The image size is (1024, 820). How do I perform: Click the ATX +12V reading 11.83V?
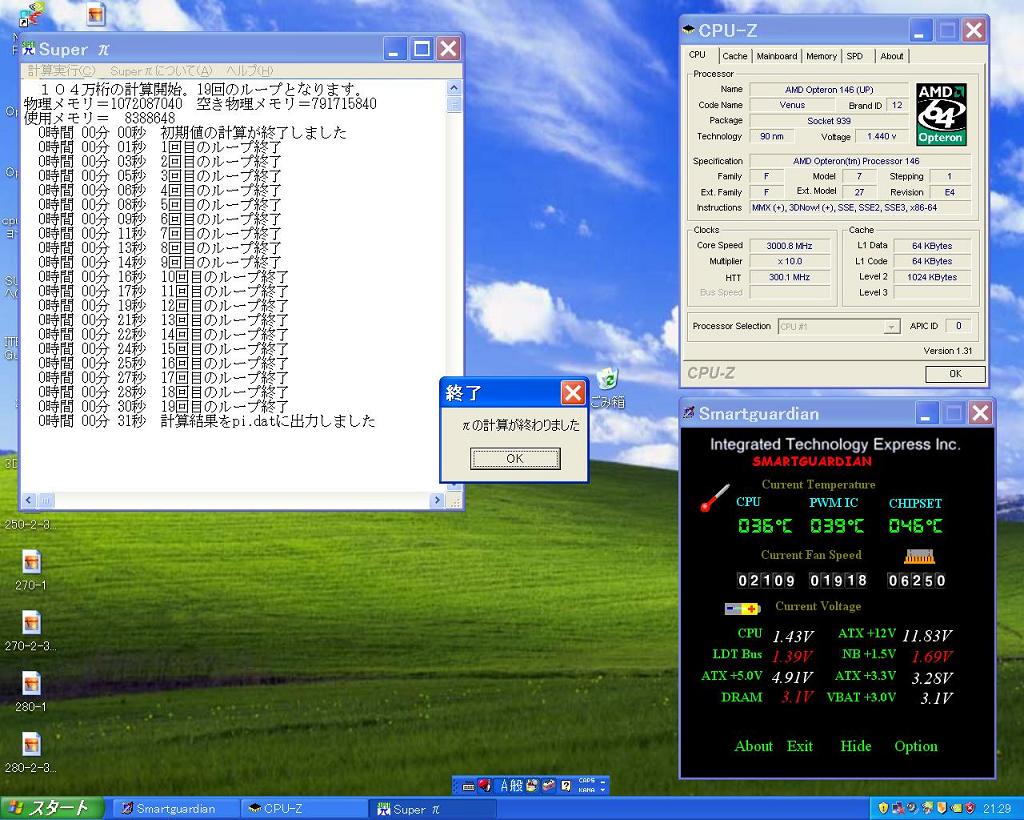927,635
